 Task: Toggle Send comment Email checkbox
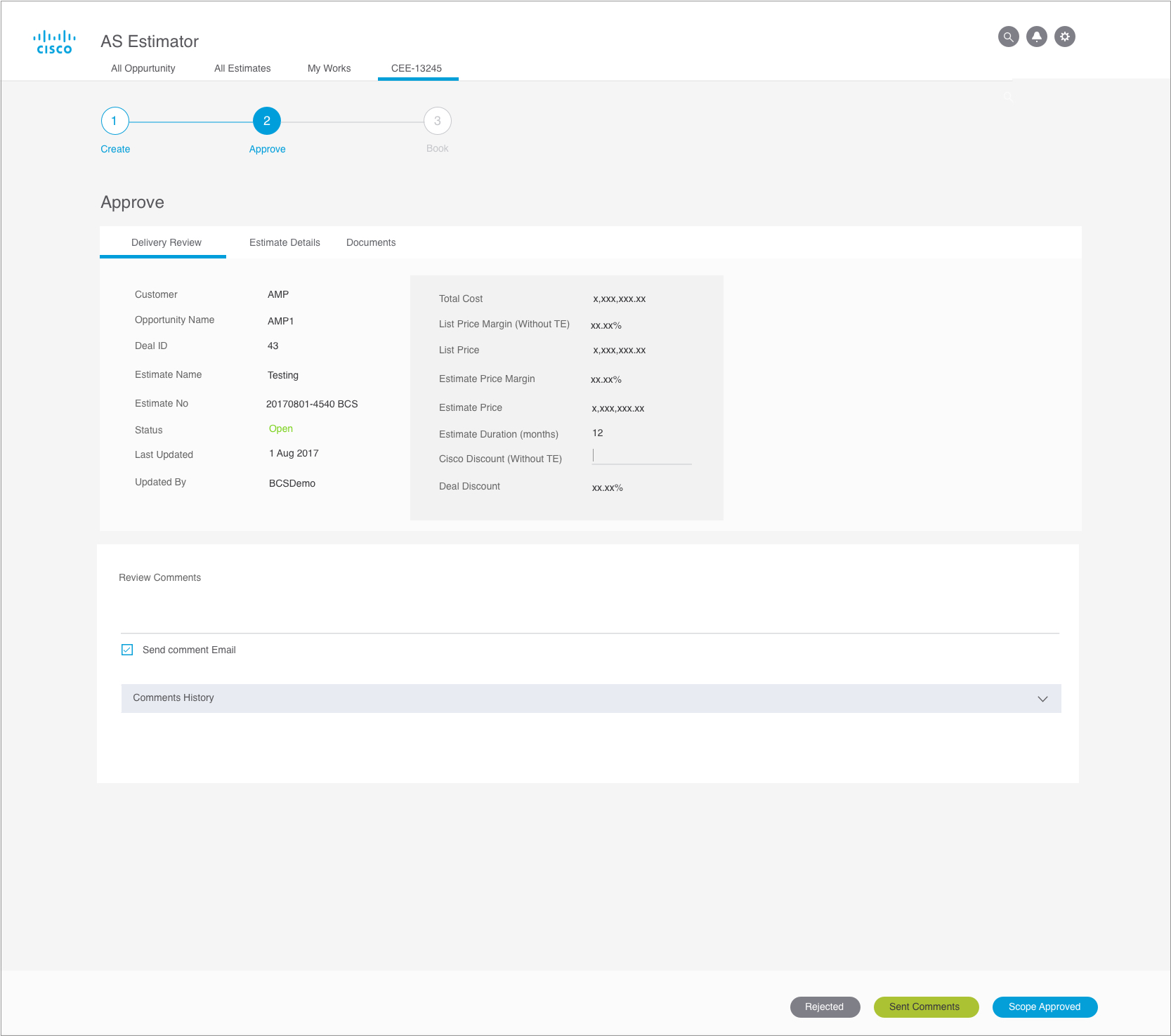[x=127, y=650]
